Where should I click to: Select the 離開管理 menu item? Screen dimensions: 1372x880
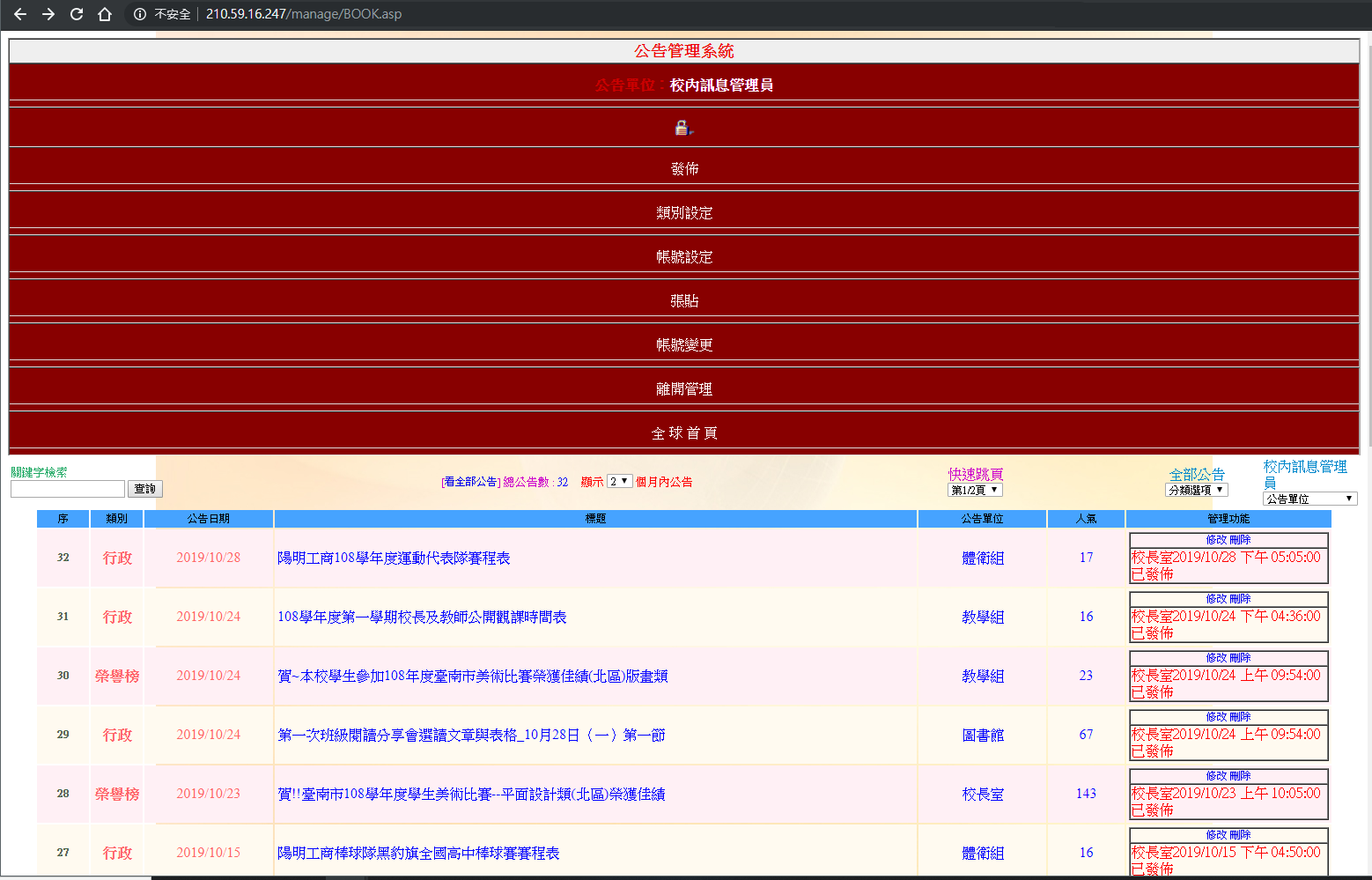684,389
